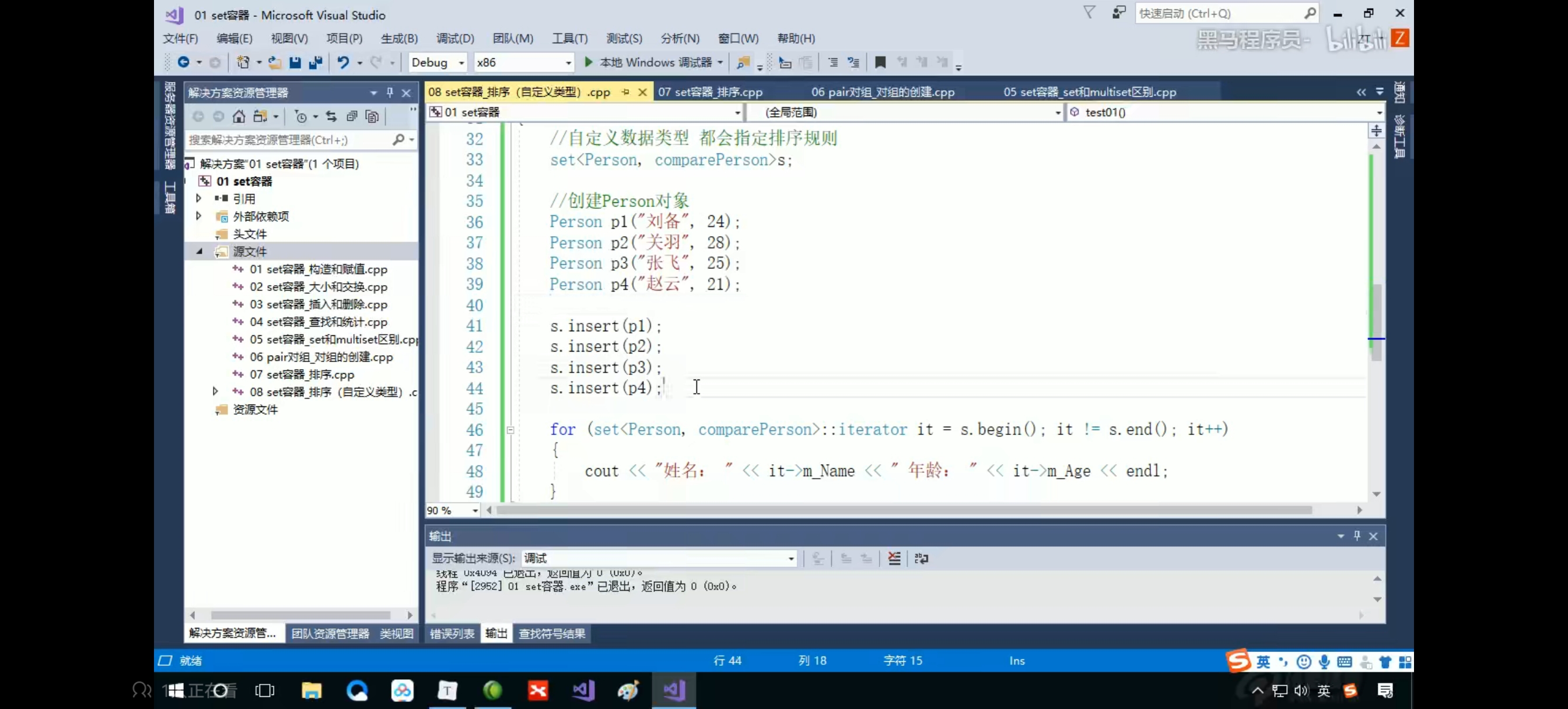
Task: Switch to the 07 set容器_排序.cpp tab
Action: coord(710,92)
